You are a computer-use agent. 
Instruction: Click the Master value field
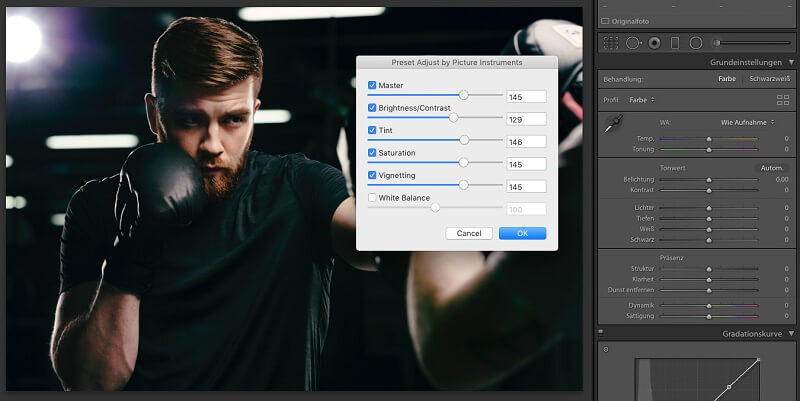click(526, 96)
